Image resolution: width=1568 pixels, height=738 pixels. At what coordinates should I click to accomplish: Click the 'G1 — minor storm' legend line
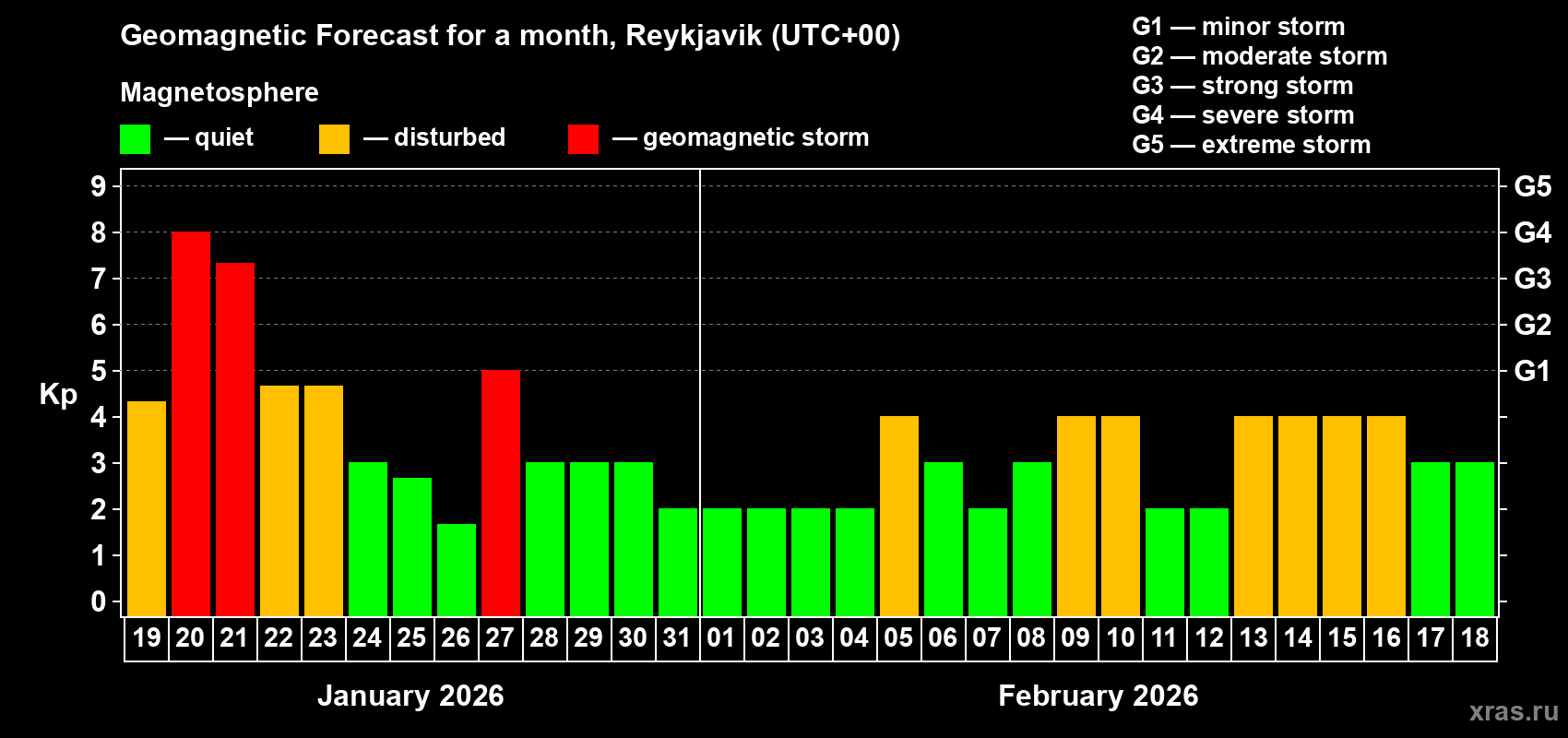click(x=1239, y=27)
